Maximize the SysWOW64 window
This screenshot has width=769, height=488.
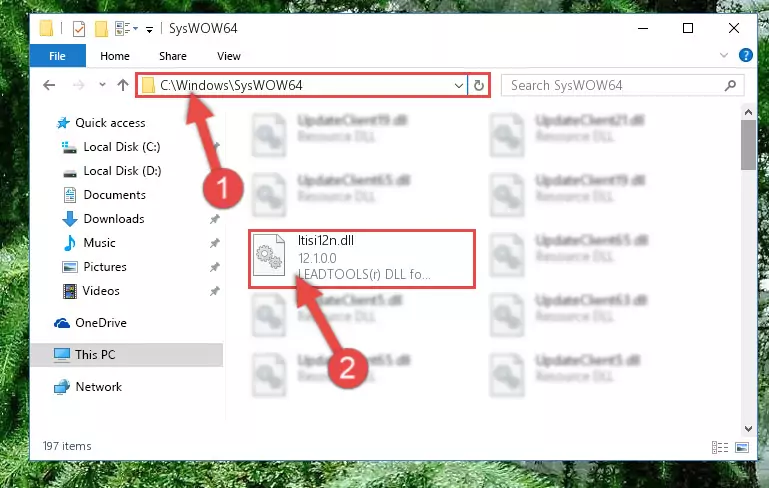[688, 28]
